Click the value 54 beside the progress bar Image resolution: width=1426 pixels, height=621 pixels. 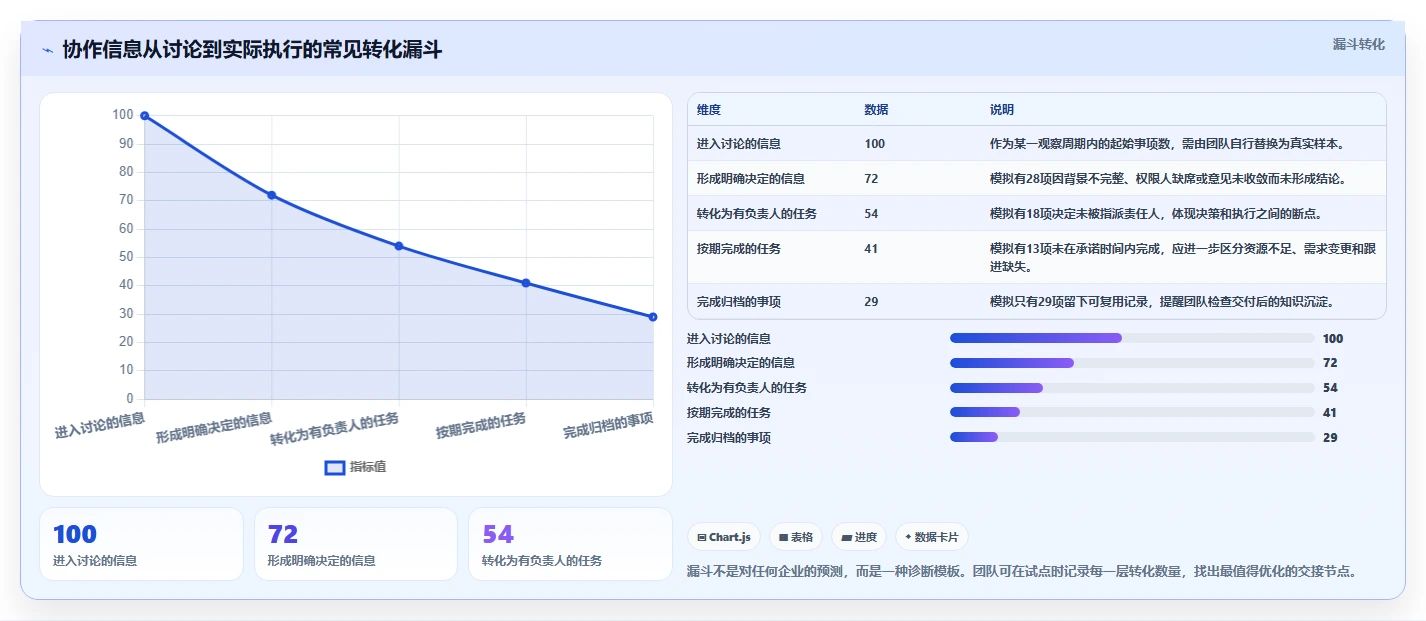(x=1330, y=388)
